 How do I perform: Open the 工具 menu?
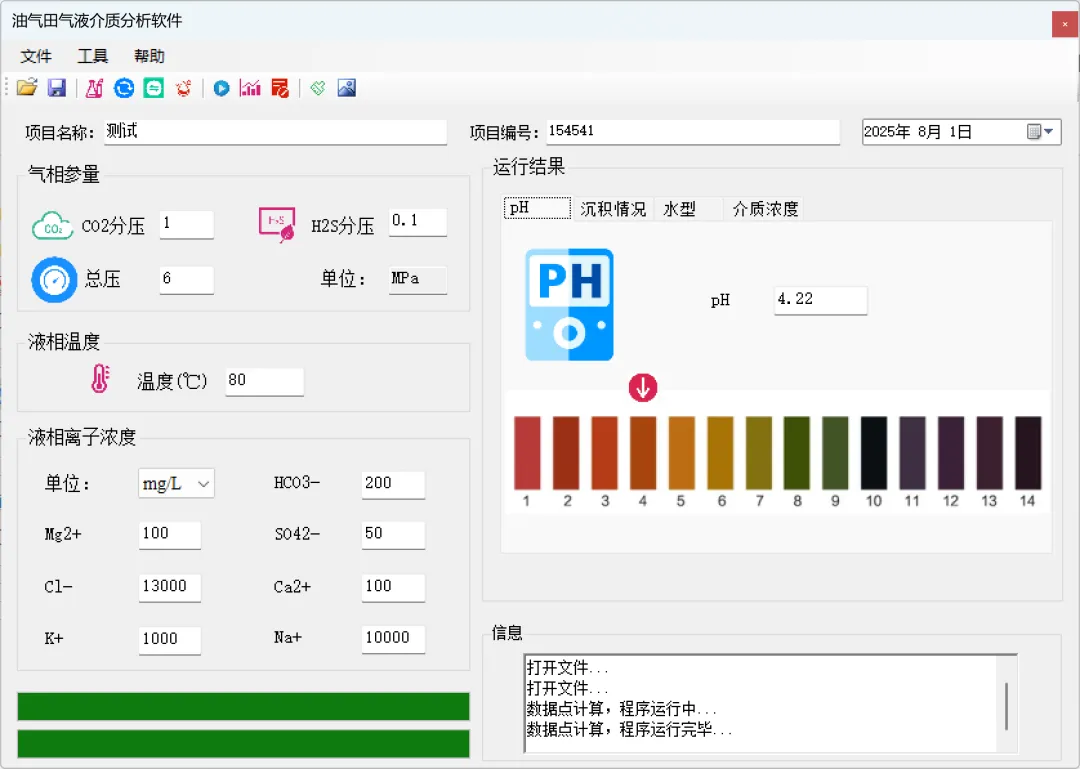[93, 56]
